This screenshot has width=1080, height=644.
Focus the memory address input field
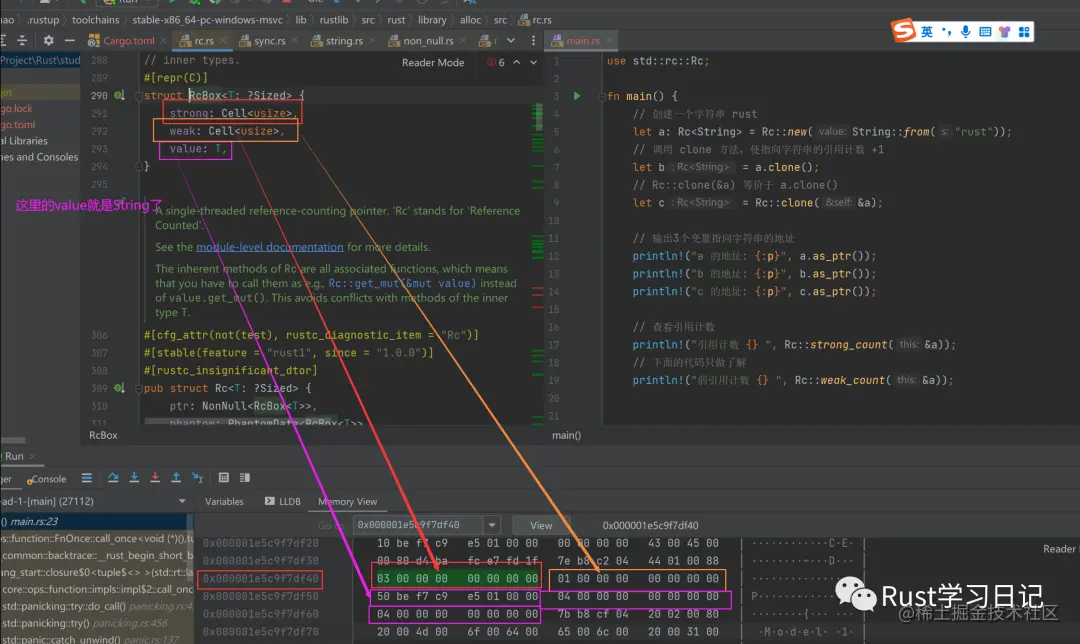tap(418, 525)
